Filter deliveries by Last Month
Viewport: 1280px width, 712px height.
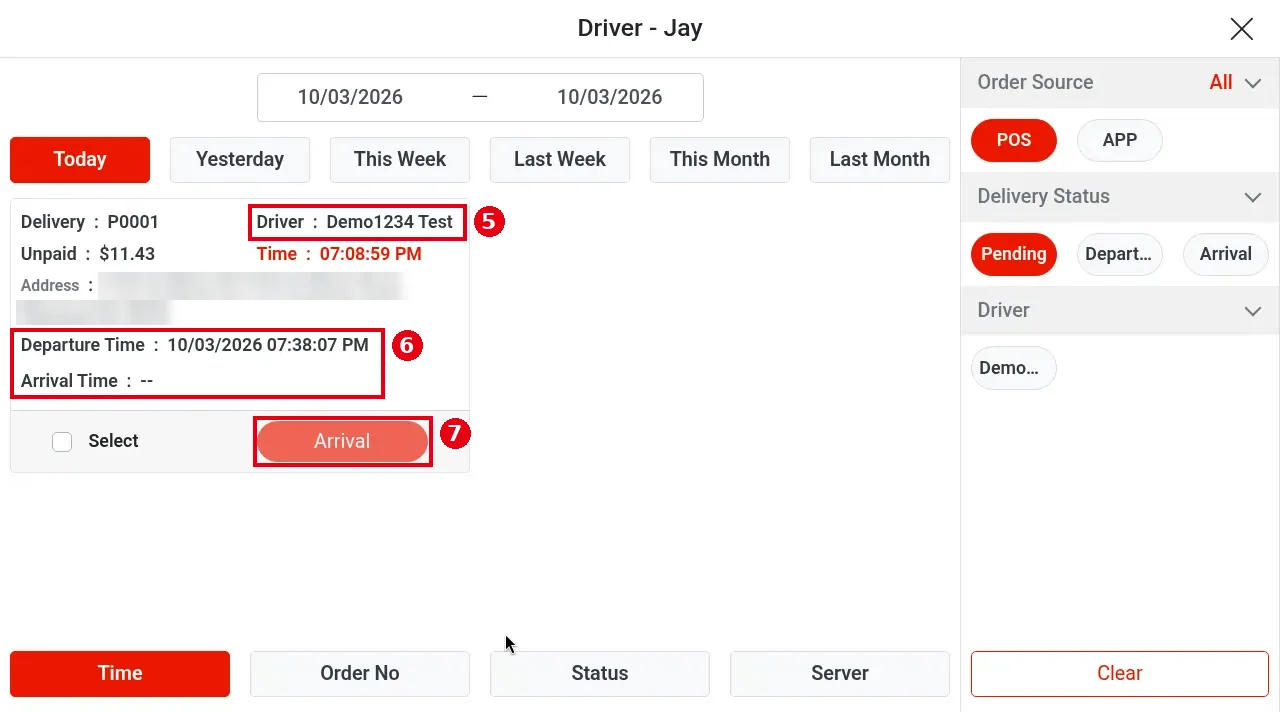880,160
